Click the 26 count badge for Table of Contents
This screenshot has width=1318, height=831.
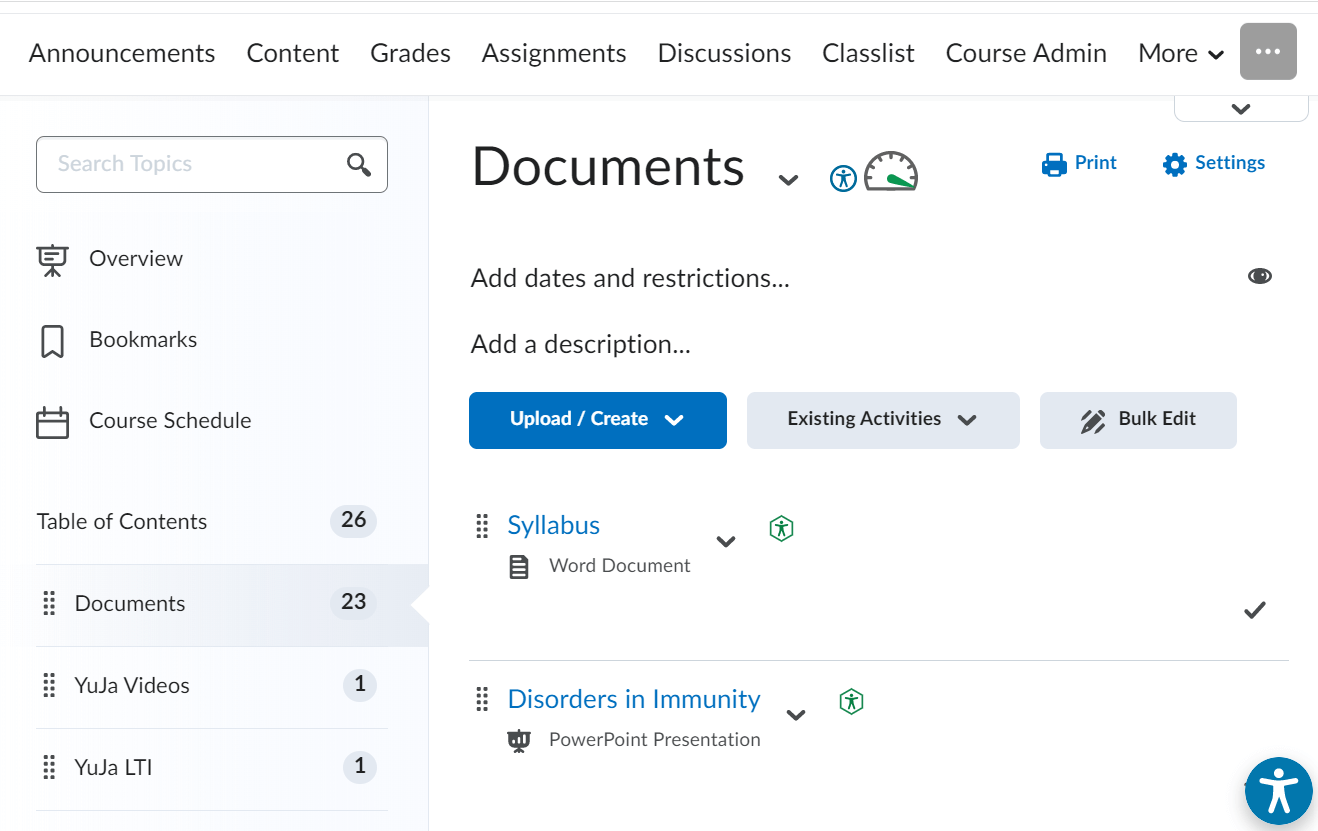coord(354,520)
